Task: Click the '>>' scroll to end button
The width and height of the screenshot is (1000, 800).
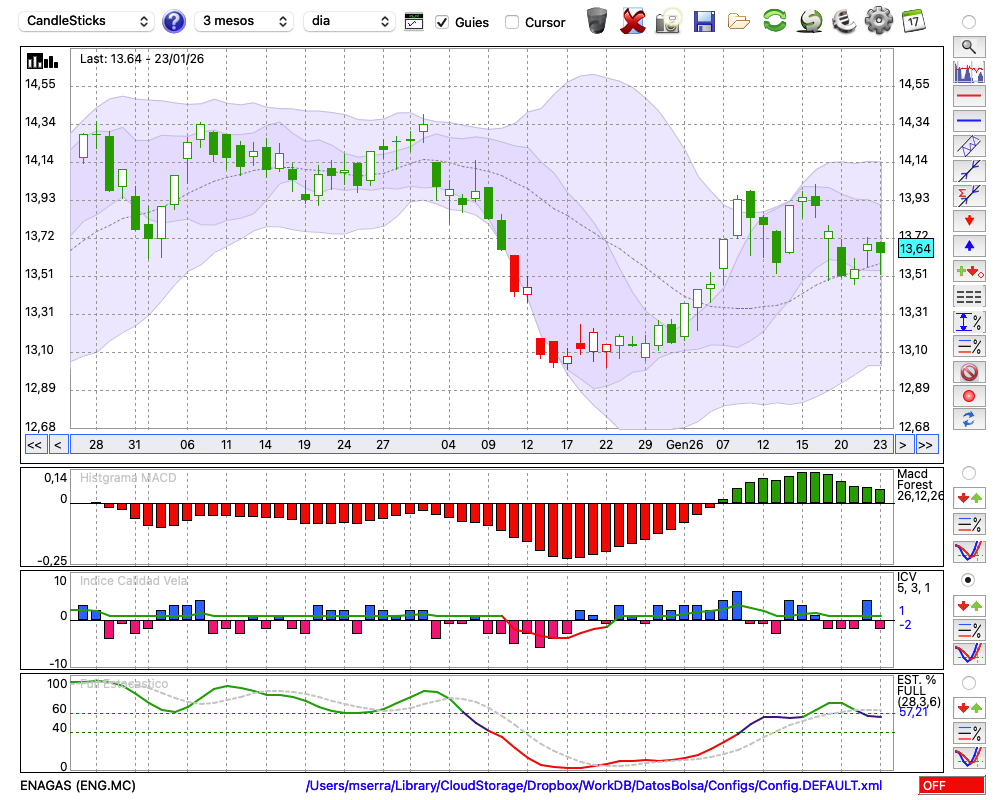Action: (x=926, y=445)
